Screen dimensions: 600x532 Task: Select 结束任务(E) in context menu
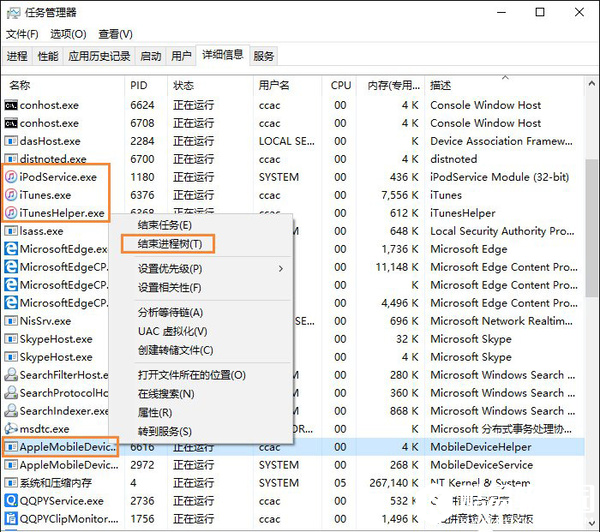pos(165,225)
